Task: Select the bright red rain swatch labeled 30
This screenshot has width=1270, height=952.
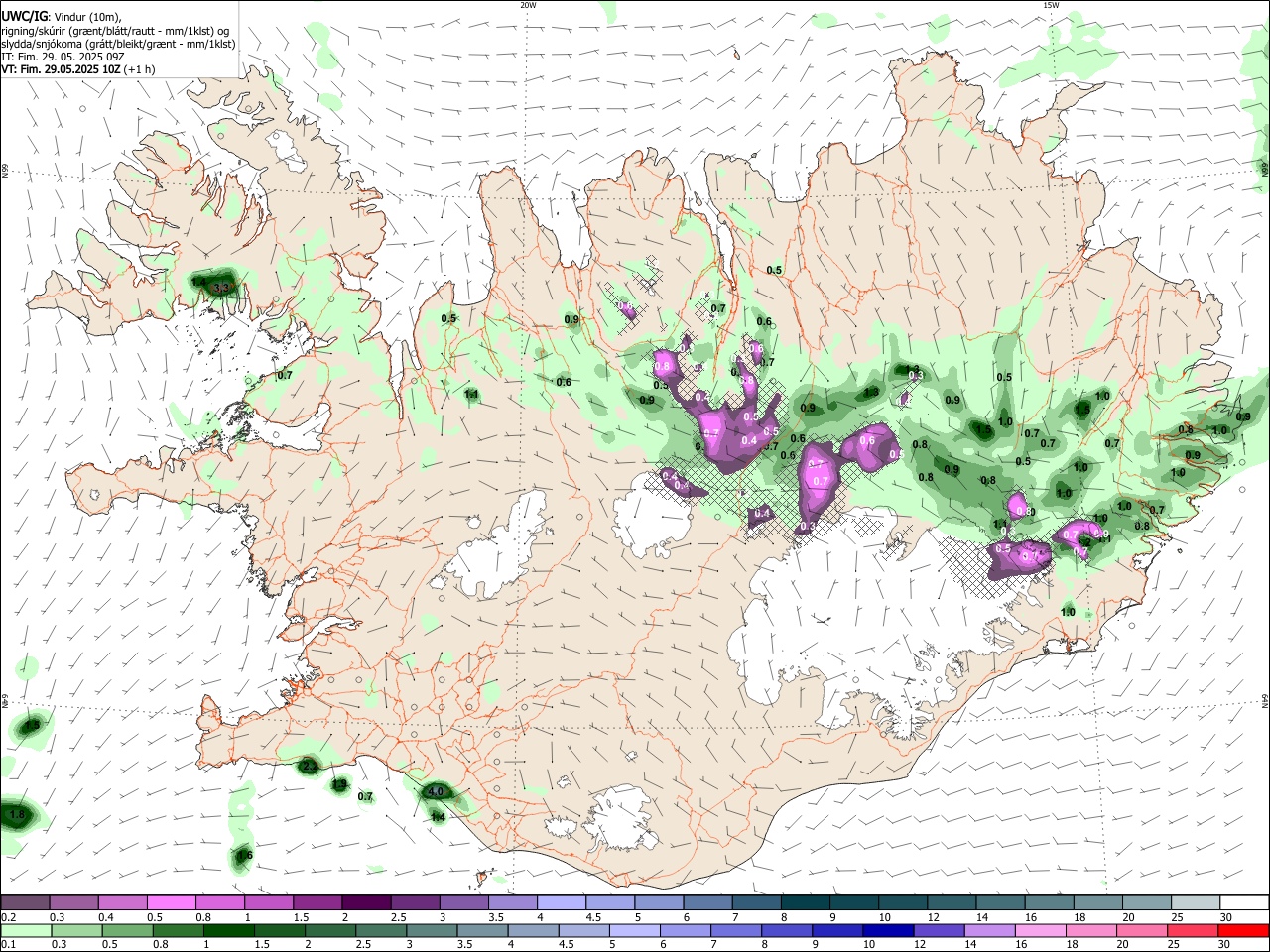Action: point(1242,930)
